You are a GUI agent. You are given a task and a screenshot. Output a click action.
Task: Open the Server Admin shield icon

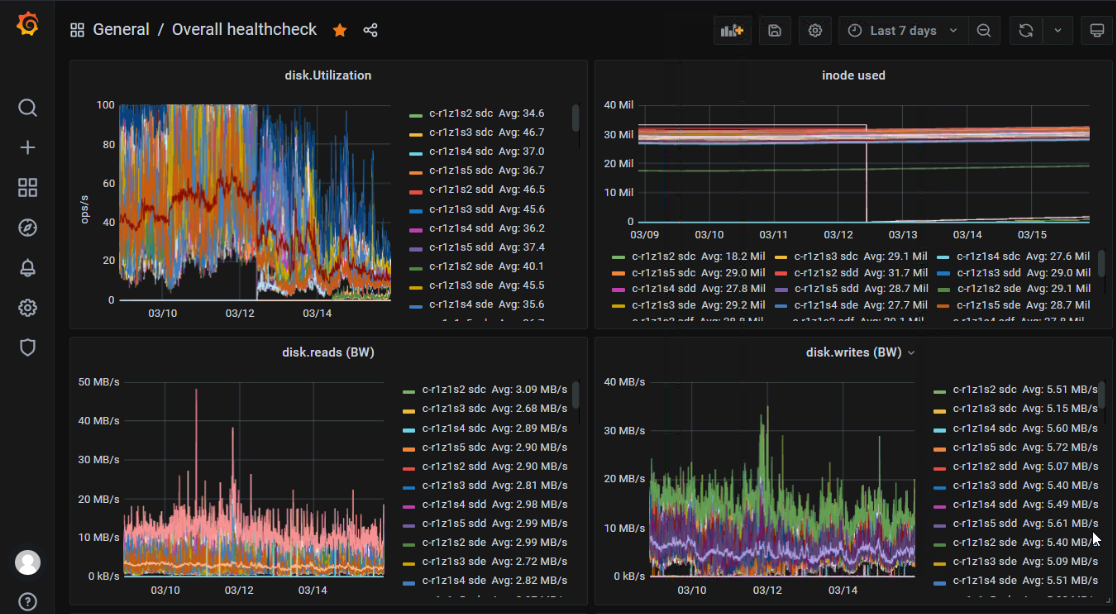point(27,347)
